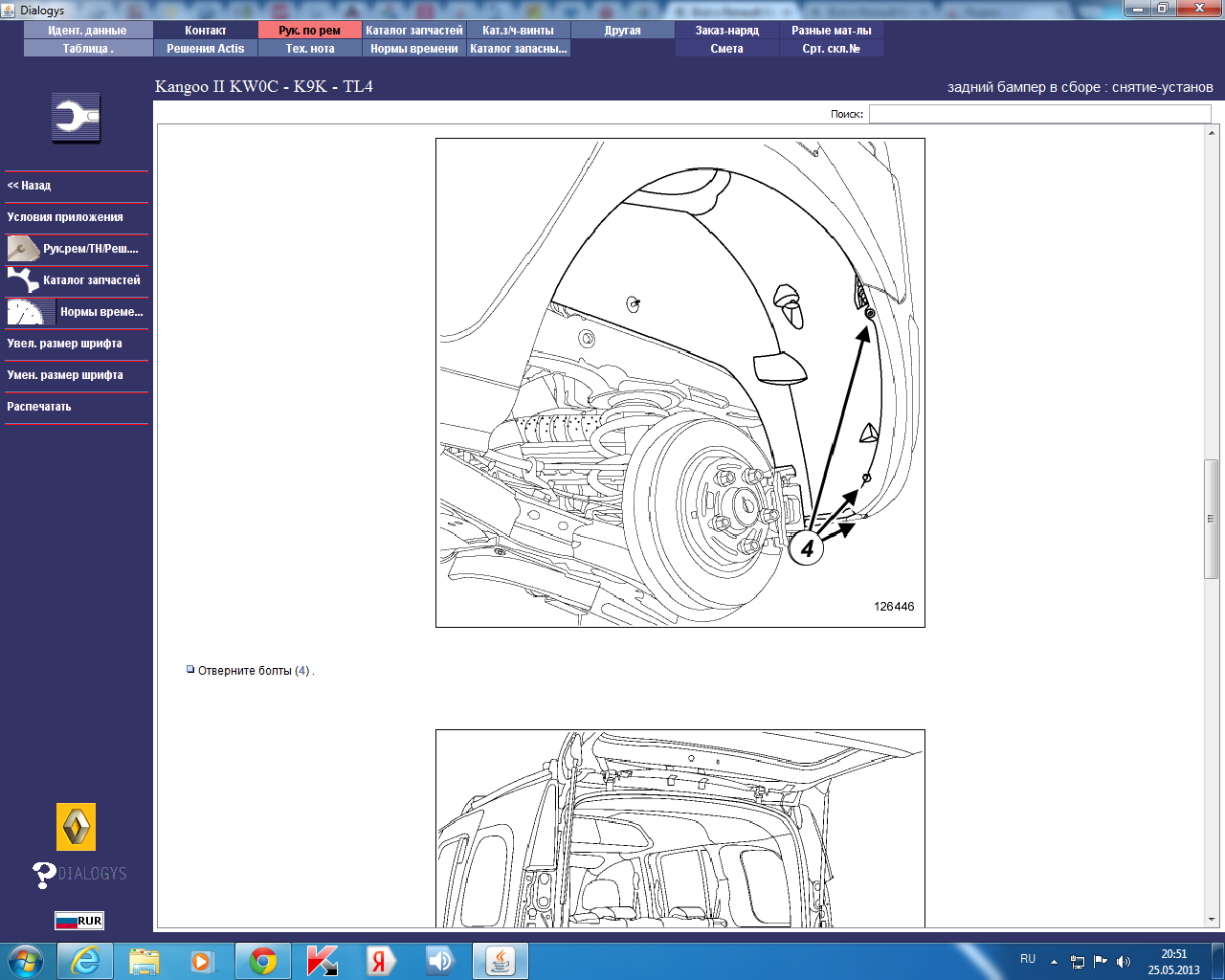
Task: Open Срт. скл.№ tab
Action: [x=832, y=49]
